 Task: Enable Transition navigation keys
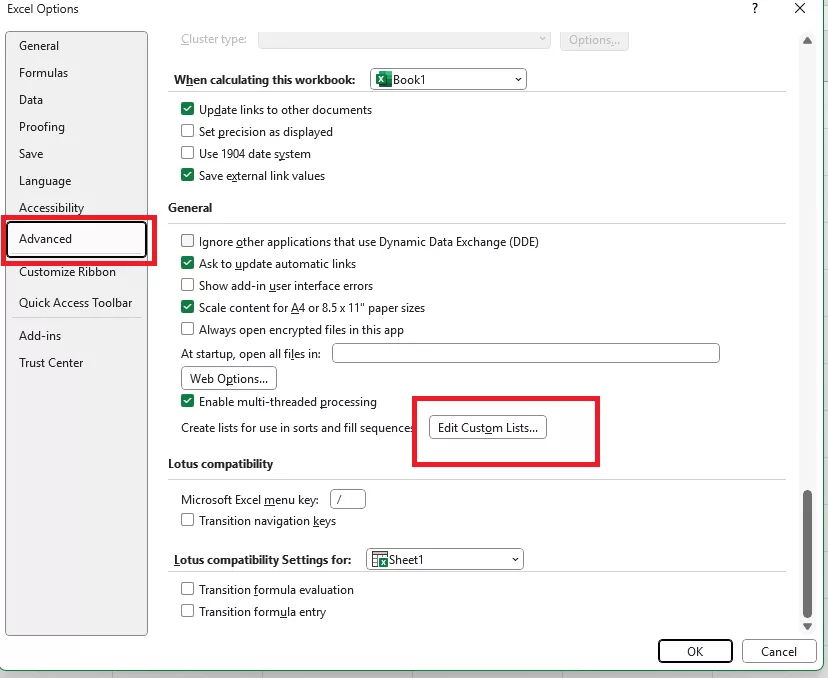point(187,520)
